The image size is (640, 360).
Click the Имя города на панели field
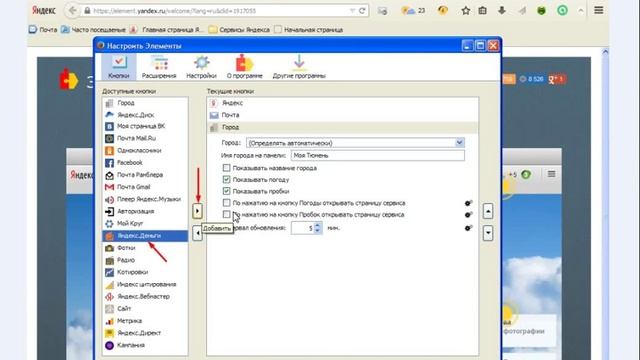click(378, 156)
